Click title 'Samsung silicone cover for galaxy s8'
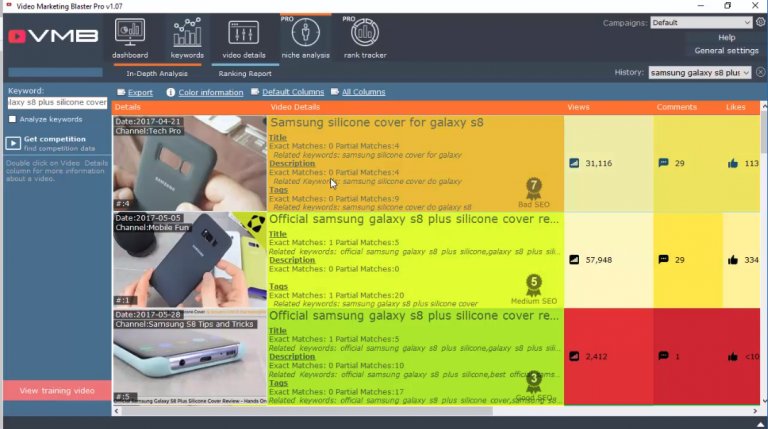The width and height of the screenshot is (768, 429). coord(377,122)
